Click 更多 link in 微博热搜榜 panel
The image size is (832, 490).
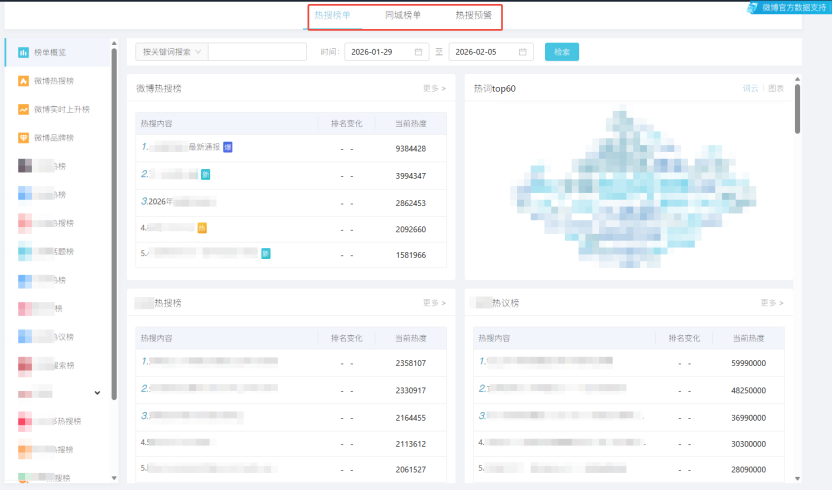pyautogui.click(x=434, y=89)
